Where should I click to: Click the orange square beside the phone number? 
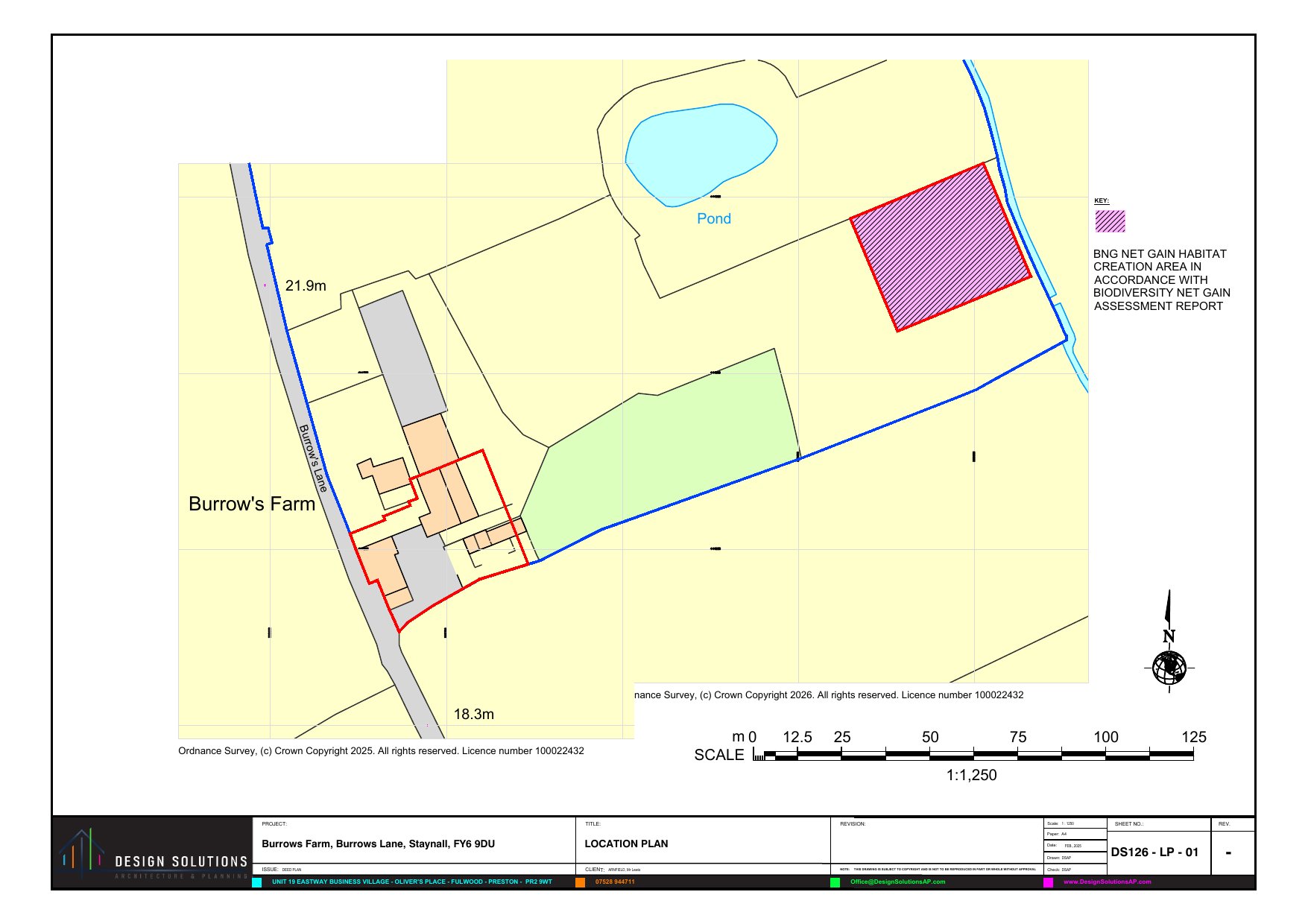580,882
